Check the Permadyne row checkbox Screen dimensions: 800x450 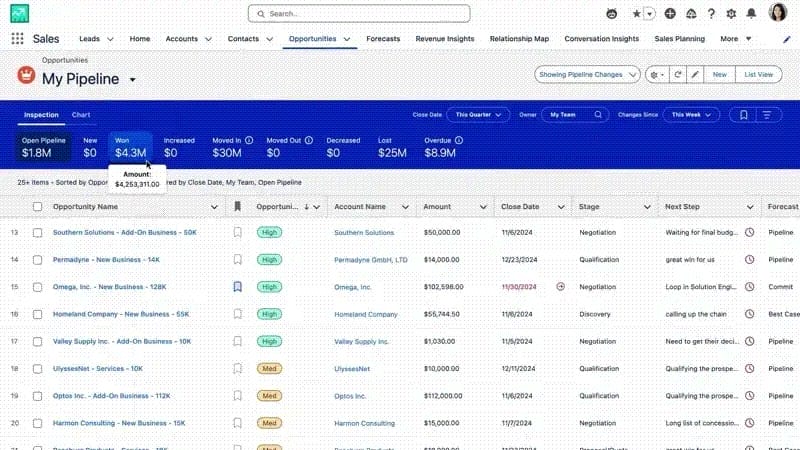37,260
